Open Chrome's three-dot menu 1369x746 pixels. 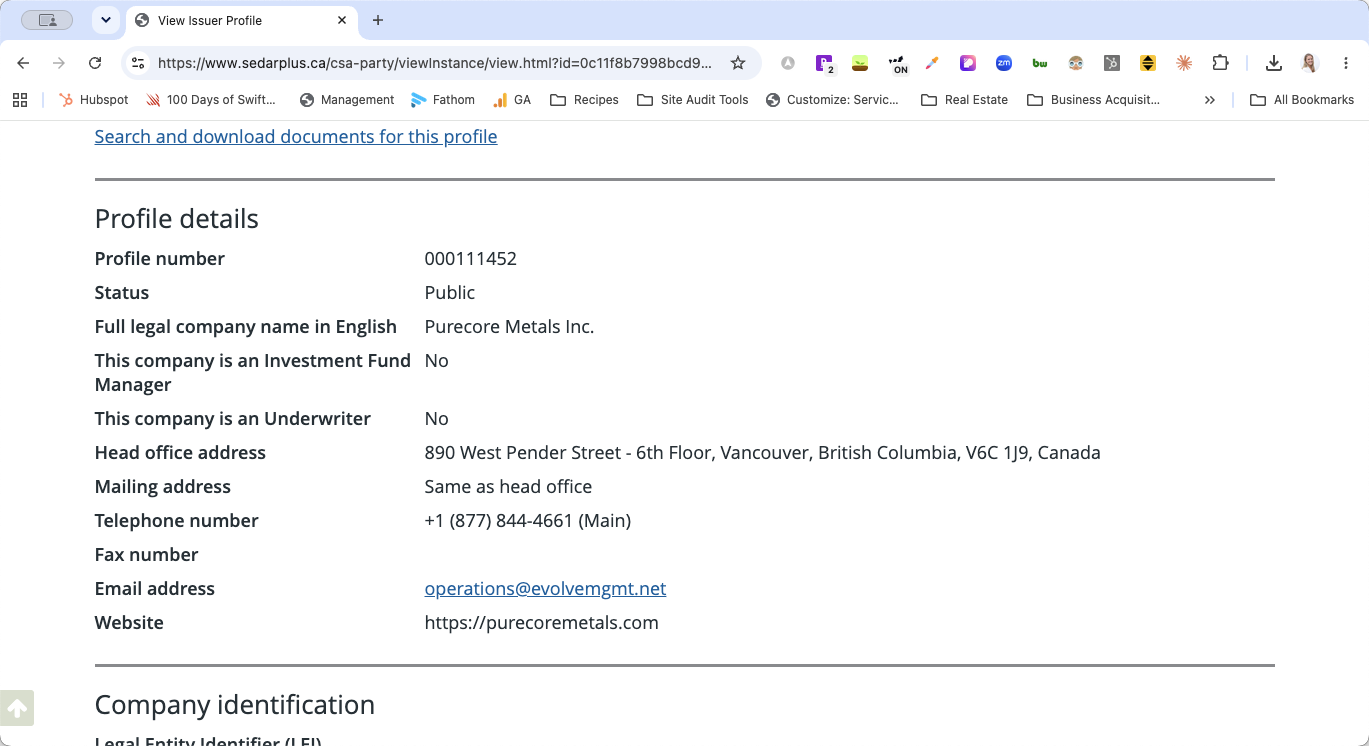(x=1346, y=63)
